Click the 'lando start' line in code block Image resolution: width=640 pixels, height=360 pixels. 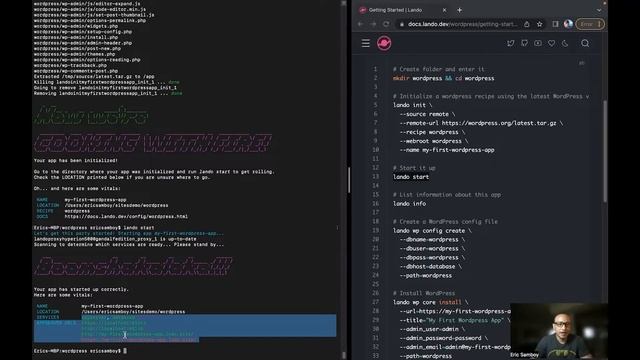point(411,177)
